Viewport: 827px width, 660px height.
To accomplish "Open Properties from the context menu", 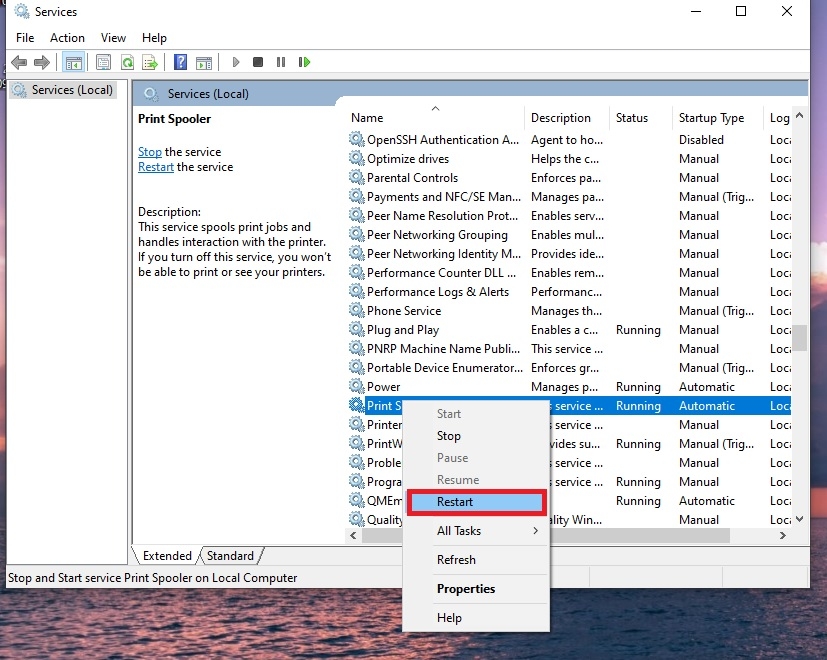I will (x=475, y=589).
